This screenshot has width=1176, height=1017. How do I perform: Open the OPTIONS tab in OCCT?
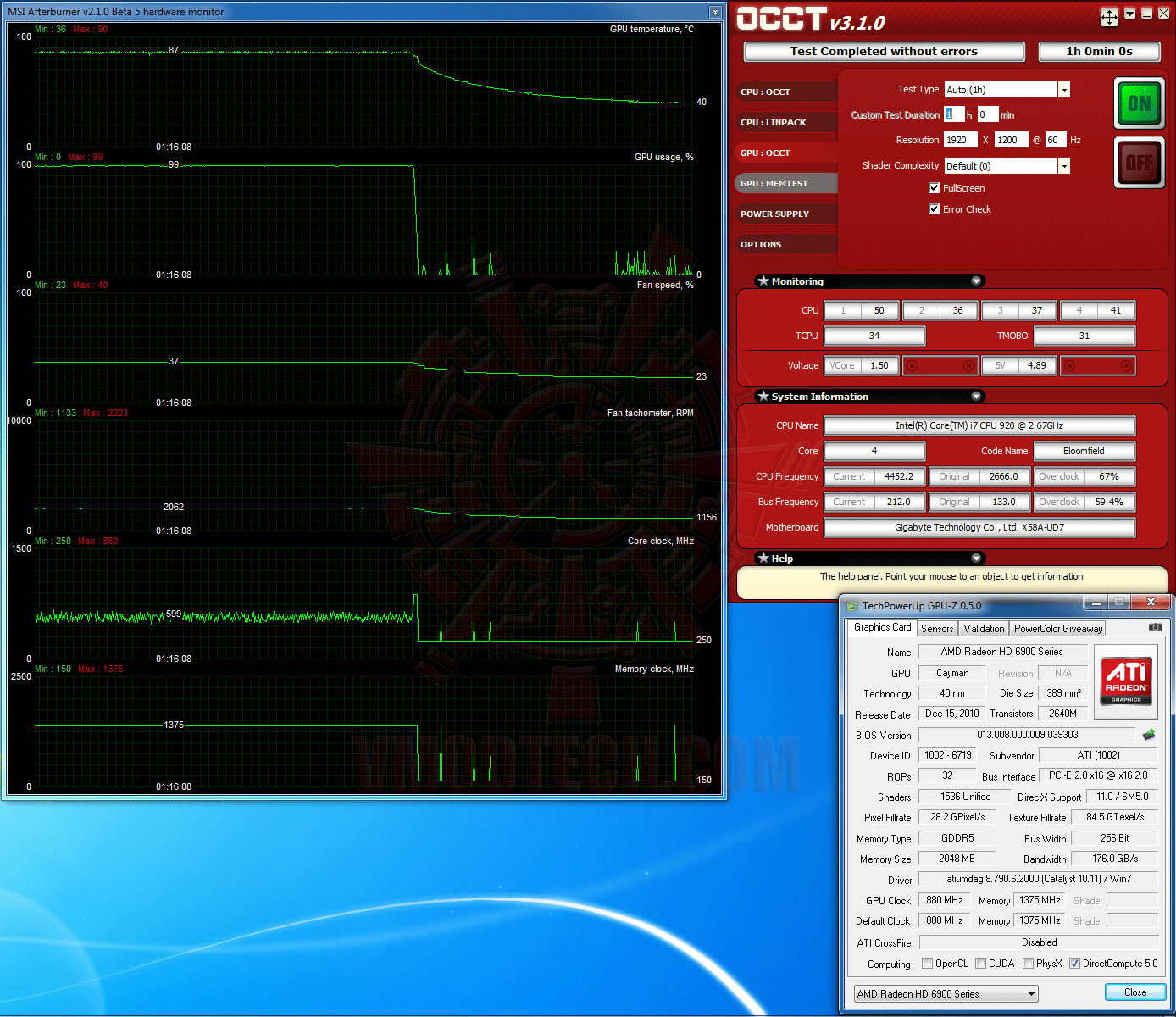[x=786, y=244]
